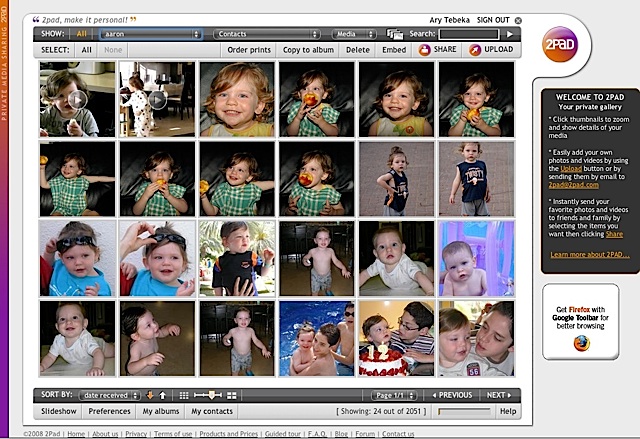This screenshot has width=640, height=439.
Task: Click the thumbnail size slider
Action: pos(208,395)
